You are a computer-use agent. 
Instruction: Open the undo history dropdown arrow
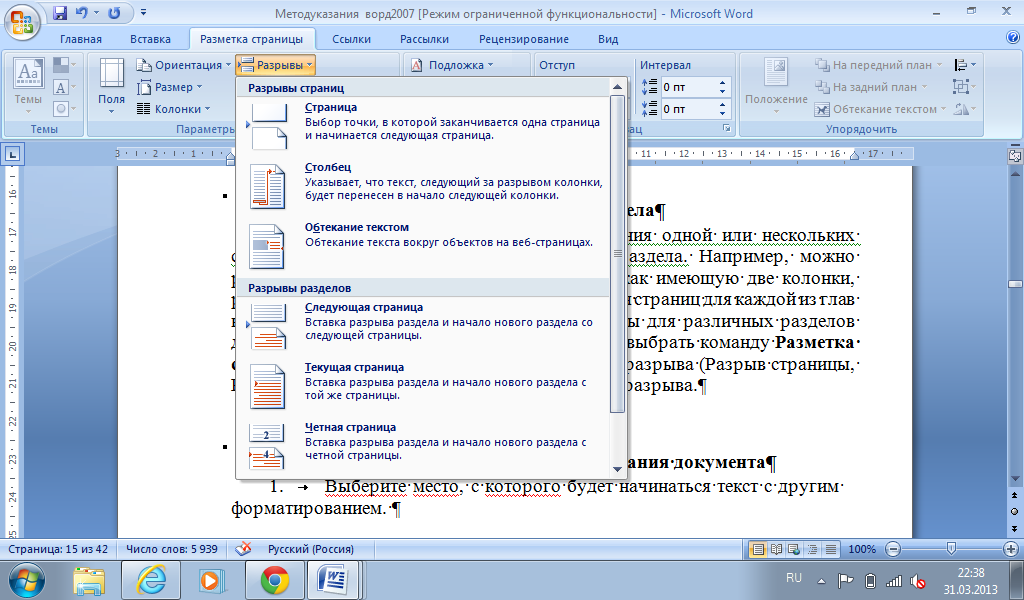click(96, 13)
